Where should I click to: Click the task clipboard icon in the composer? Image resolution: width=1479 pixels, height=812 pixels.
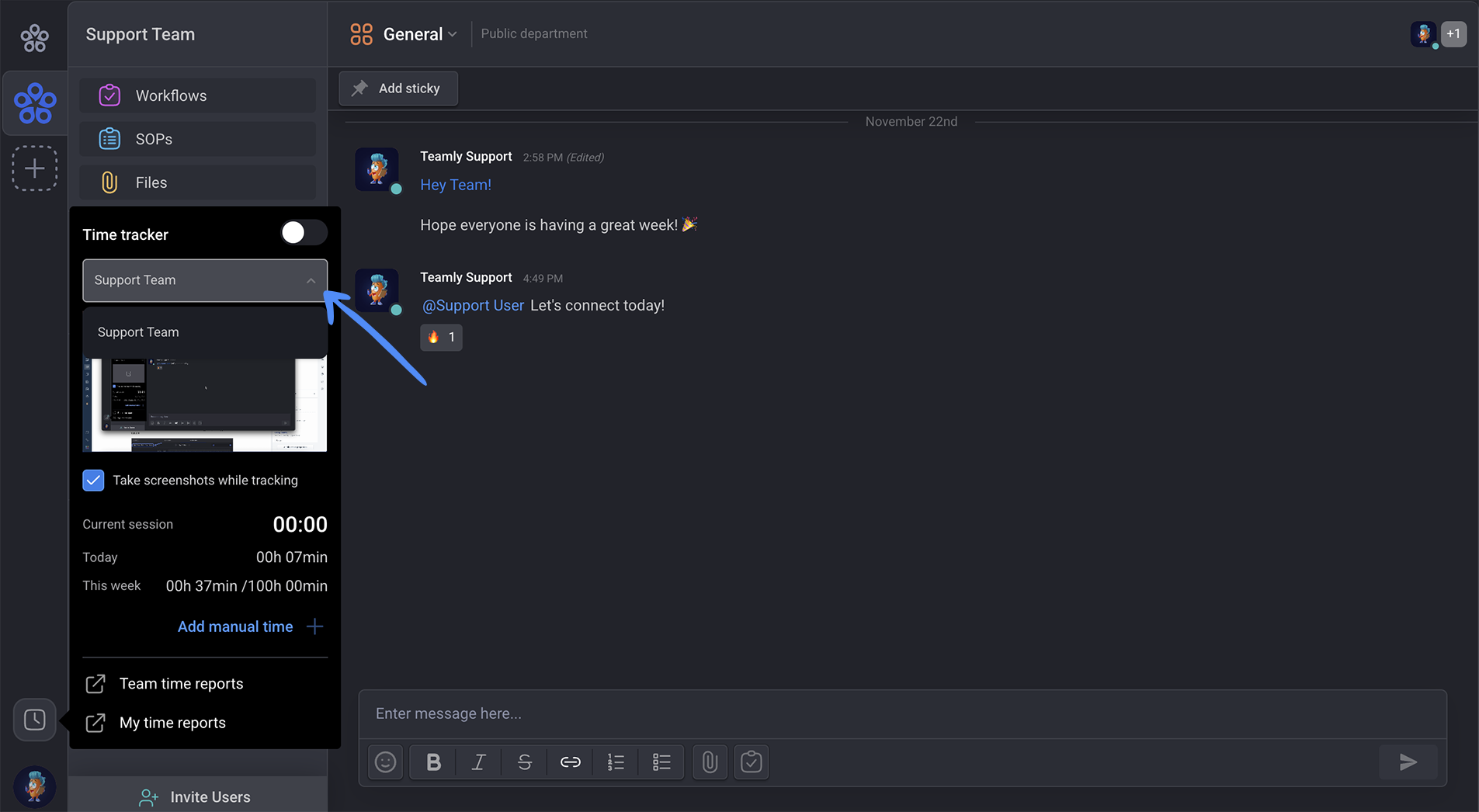752,762
